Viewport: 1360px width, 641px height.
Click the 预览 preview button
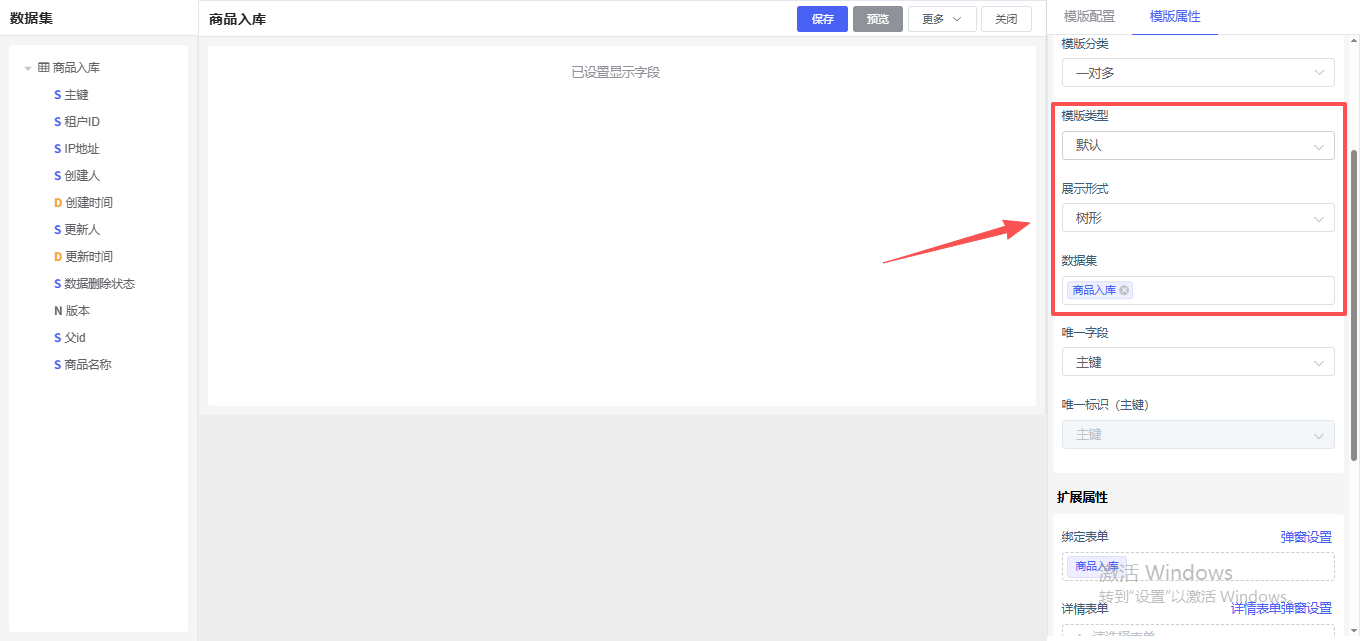[877, 19]
